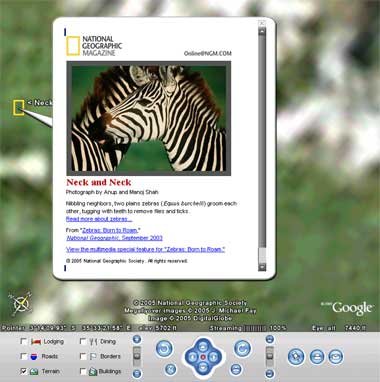Click the red center stop button
Viewport: 380px width, 382px height.
pyautogui.click(x=203, y=357)
